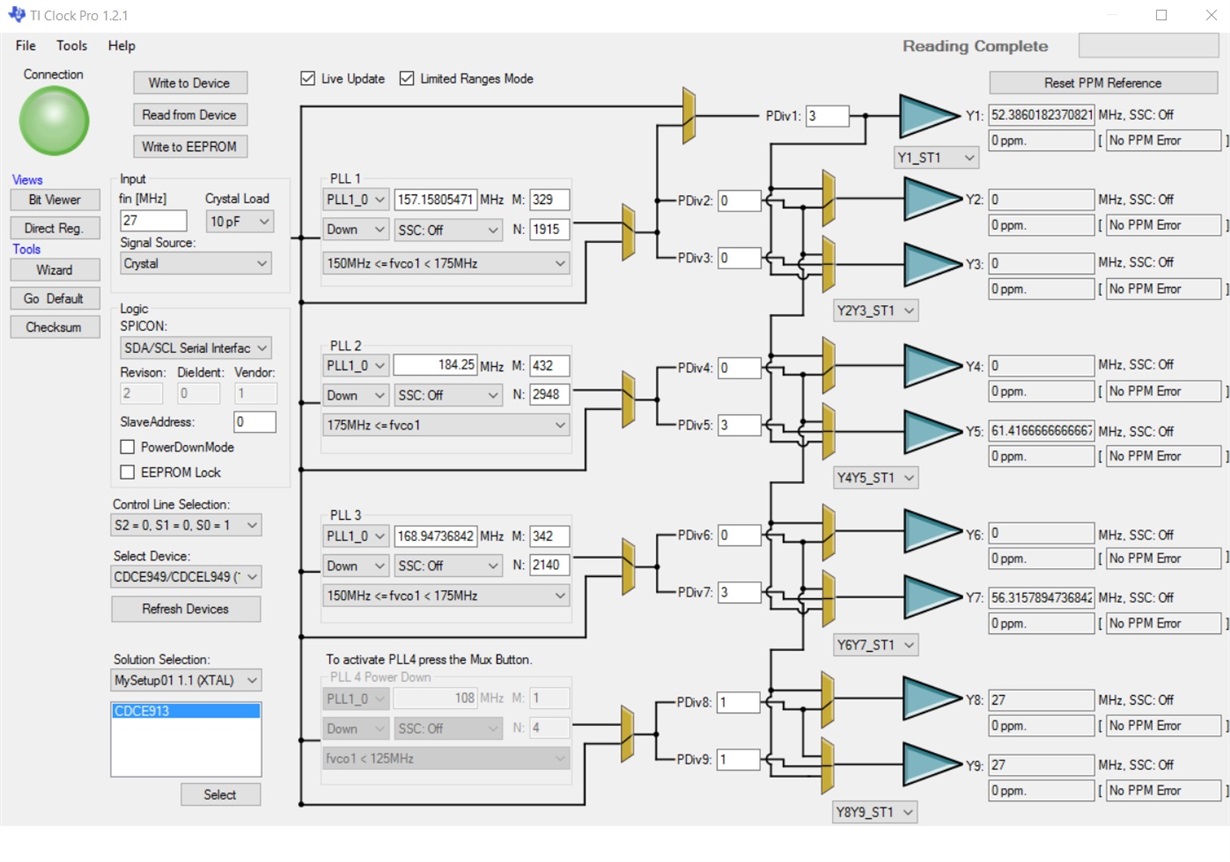Toggle the Y6 output mux
Image resolution: width=1230 pixels, height=862 pixels.
tap(828, 532)
